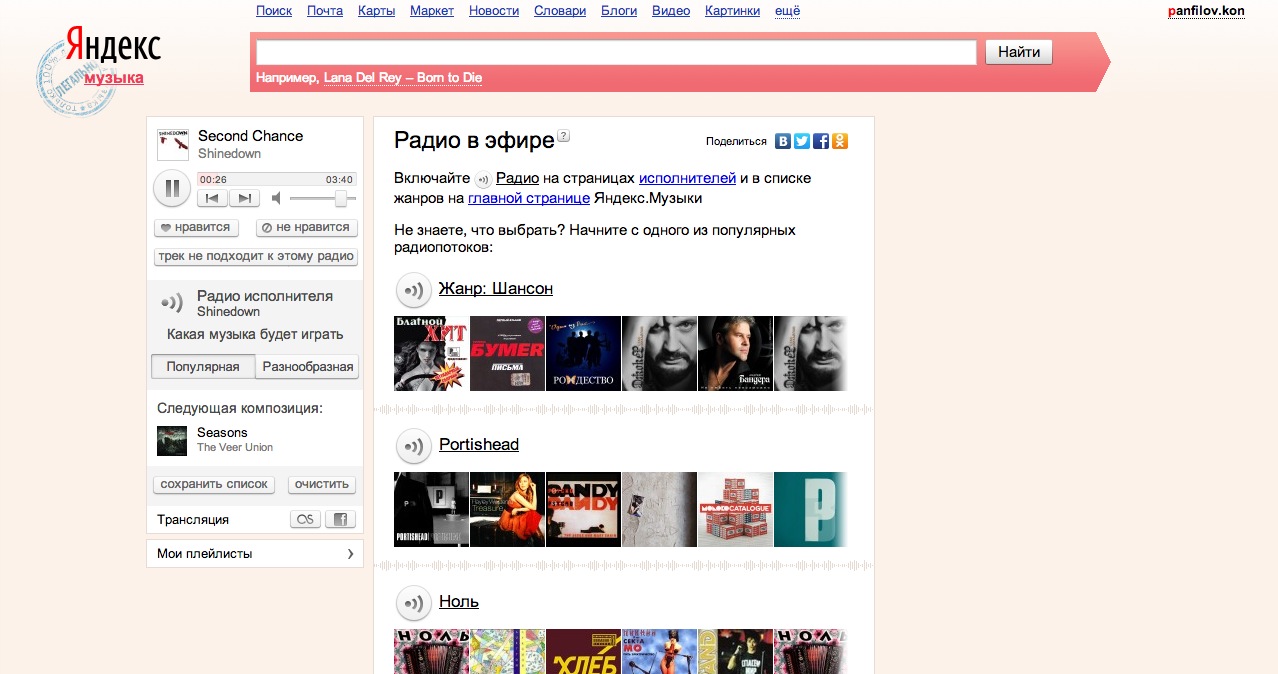Click the Радио link in the description
This screenshot has height=674, width=1278.
pos(517,178)
